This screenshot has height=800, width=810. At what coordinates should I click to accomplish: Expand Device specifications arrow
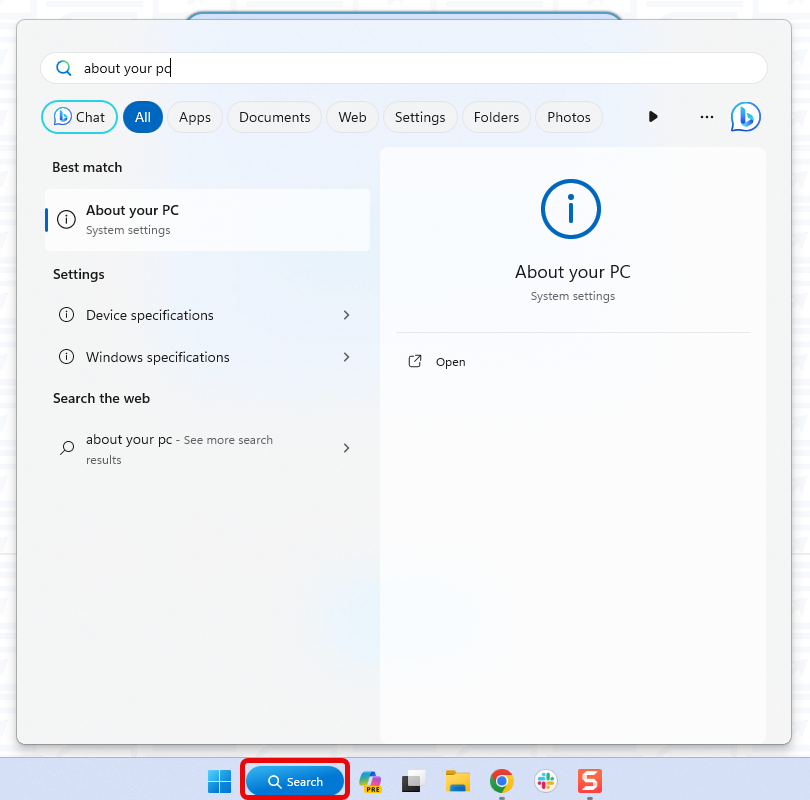coord(346,315)
